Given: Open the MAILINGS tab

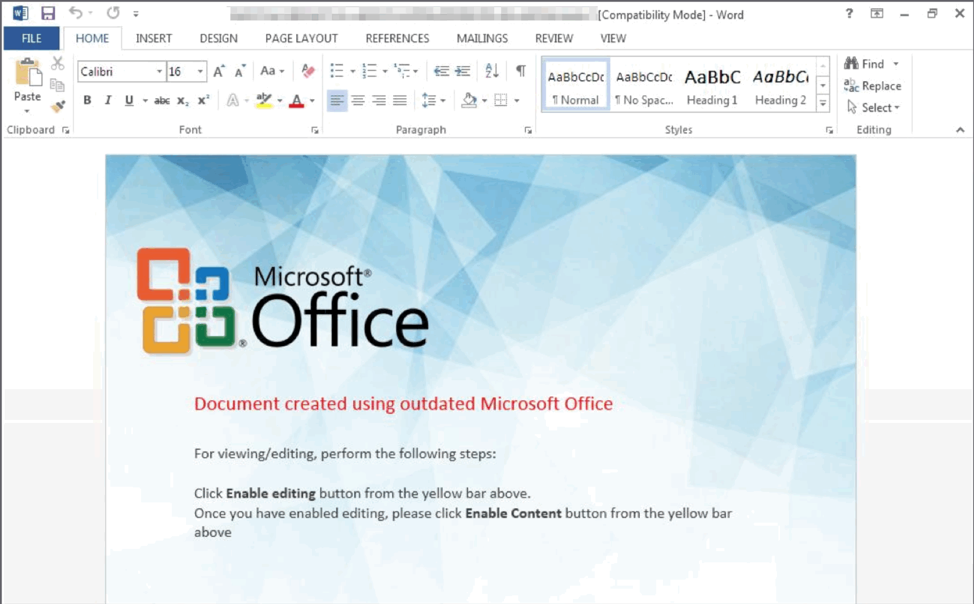Looking at the screenshot, I should tap(482, 39).
